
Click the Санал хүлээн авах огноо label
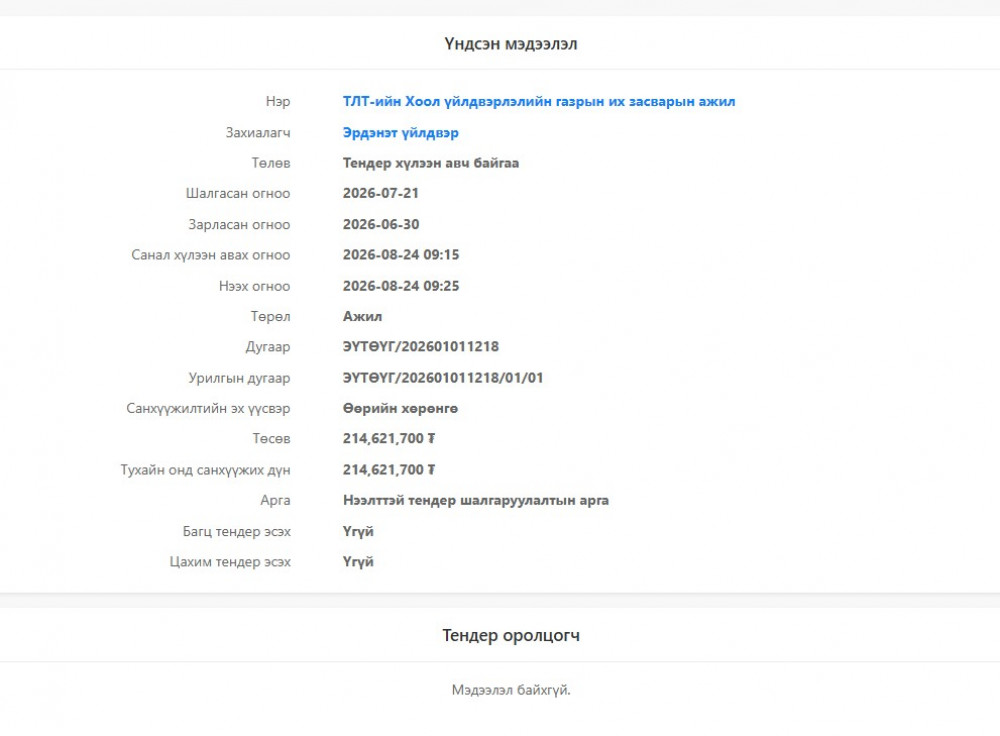point(210,254)
